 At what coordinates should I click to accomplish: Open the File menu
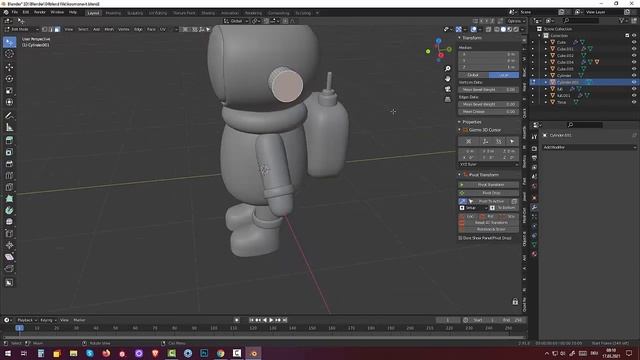pos(15,12)
